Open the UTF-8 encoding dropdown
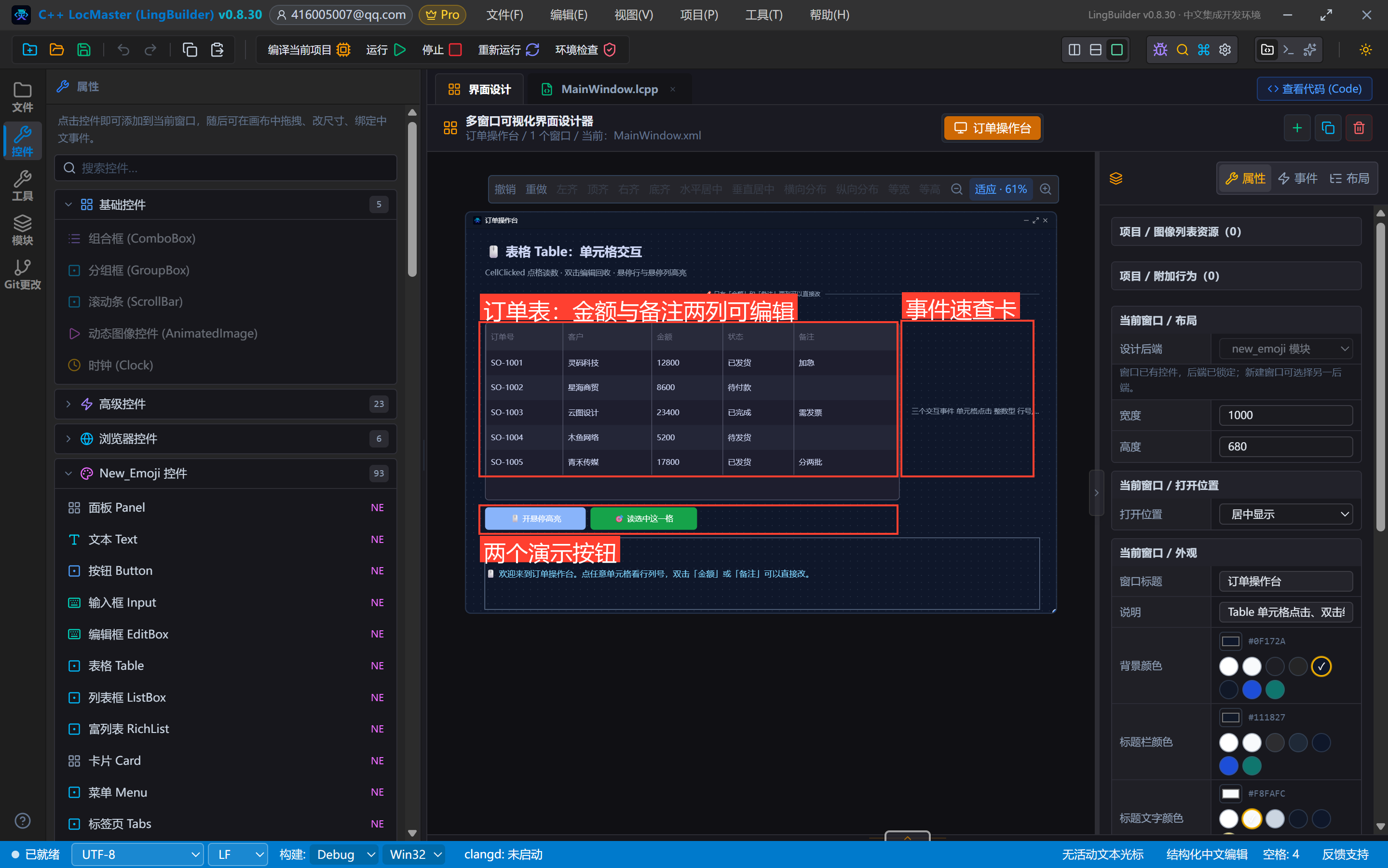This screenshot has height=868, width=1388. pyautogui.click(x=138, y=854)
